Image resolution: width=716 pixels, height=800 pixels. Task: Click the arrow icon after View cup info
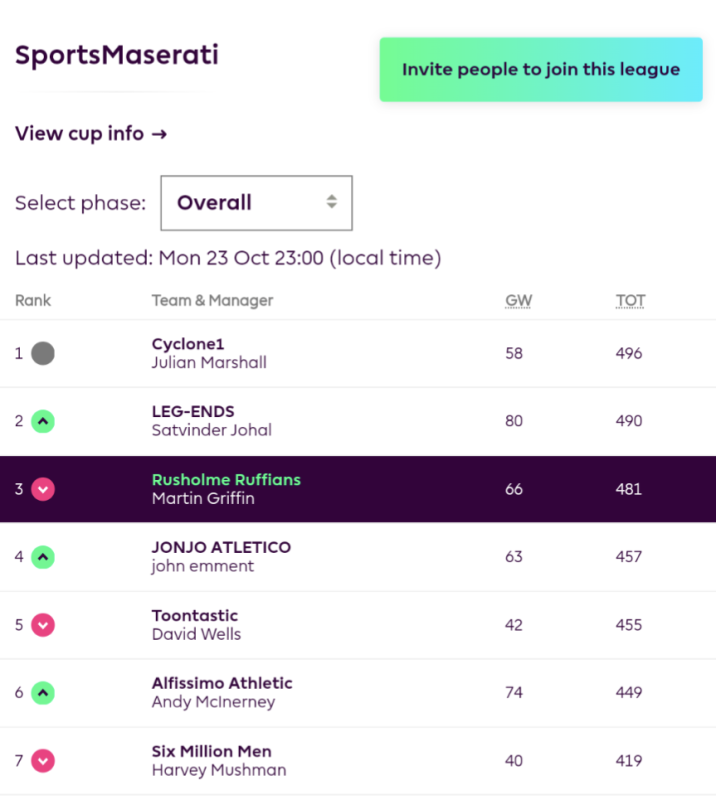click(159, 134)
